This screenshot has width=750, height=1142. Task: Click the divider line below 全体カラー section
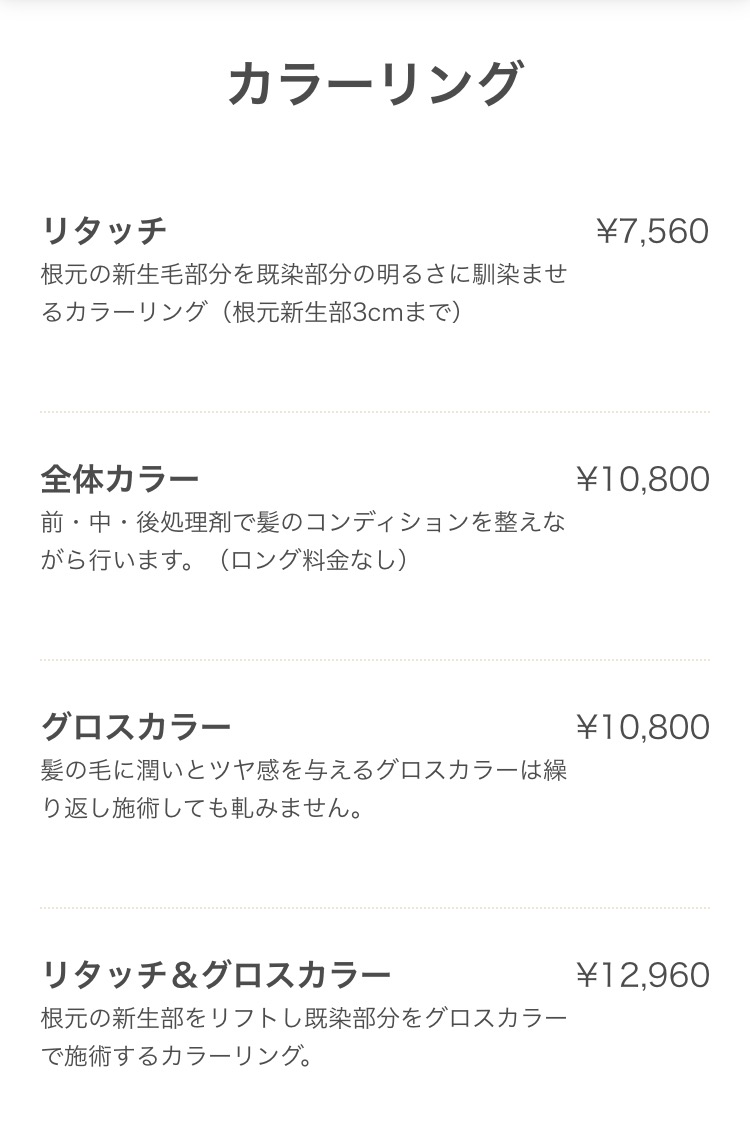click(374, 660)
